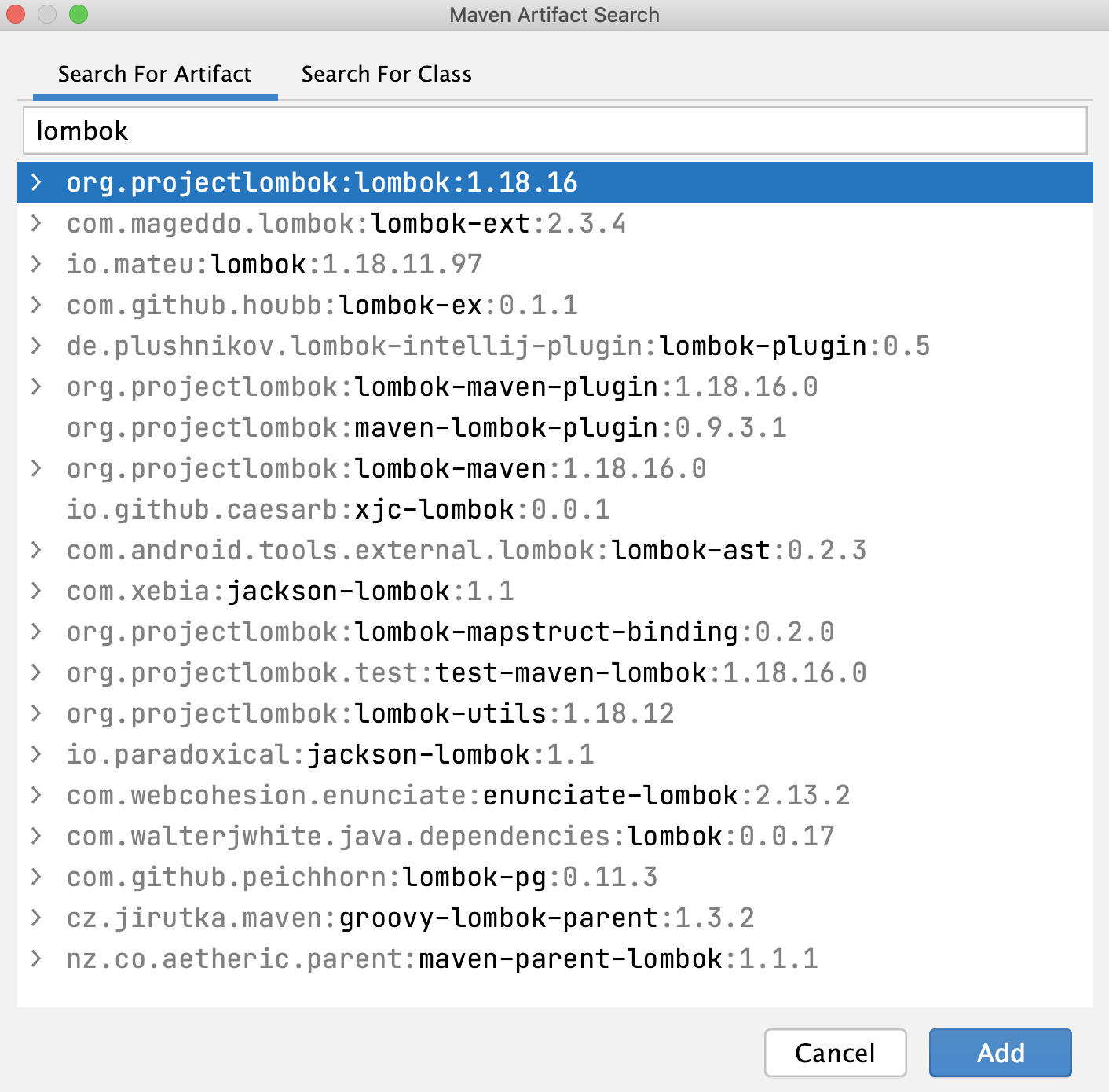Switch to the Search For Class tab
Viewport: 1109px width, 1092px height.
coord(386,74)
